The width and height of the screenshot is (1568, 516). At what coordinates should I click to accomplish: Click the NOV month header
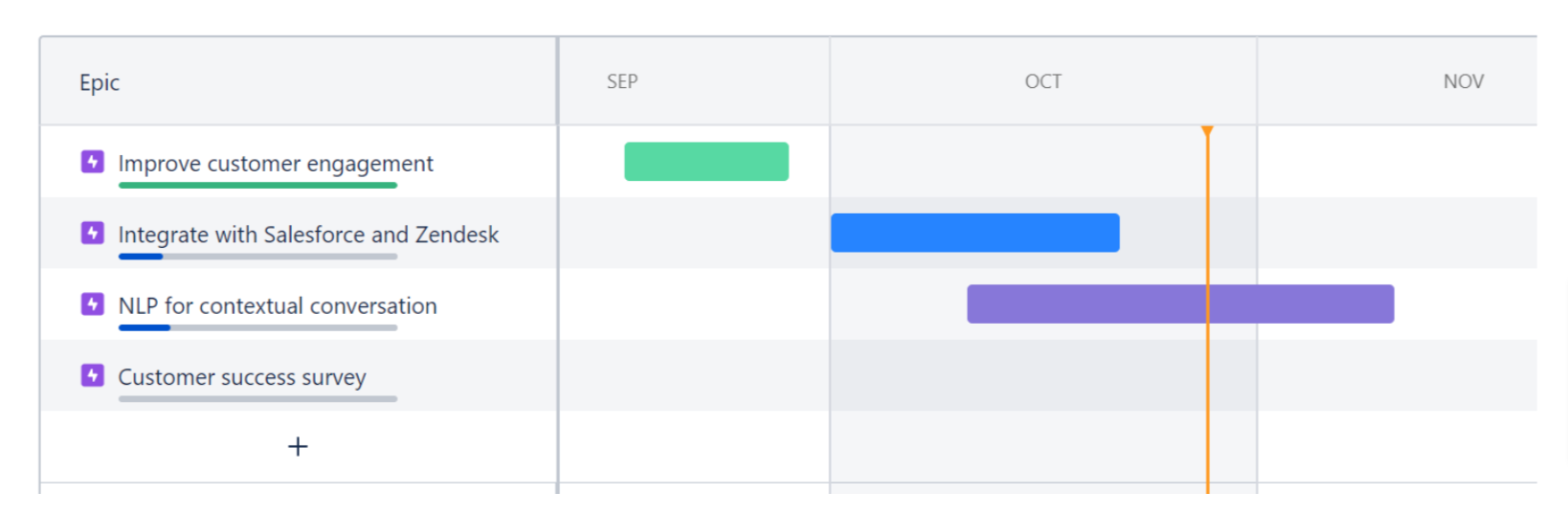click(x=1463, y=82)
